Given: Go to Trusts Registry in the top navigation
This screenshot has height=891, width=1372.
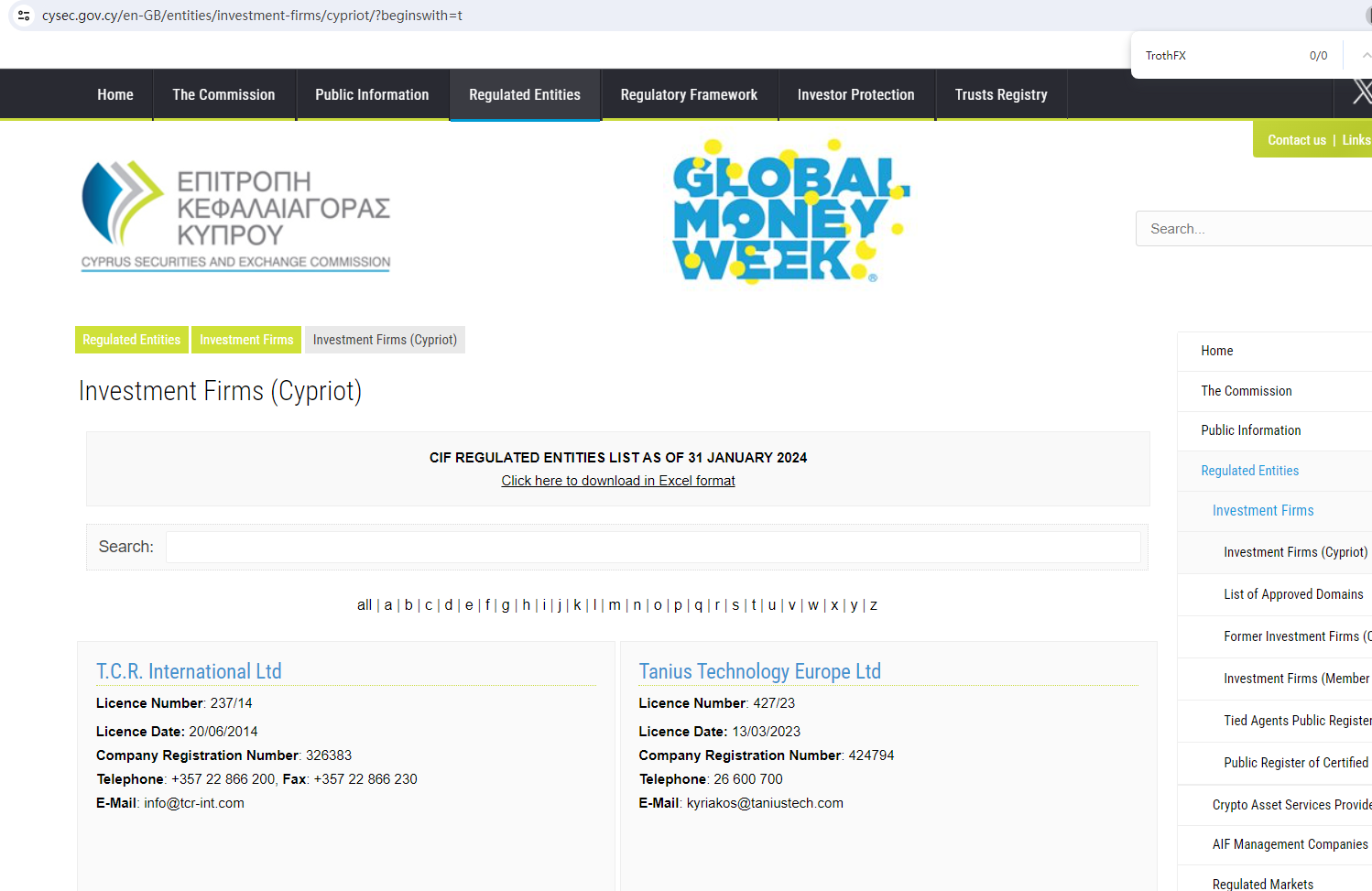Looking at the screenshot, I should pyautogui.click(x=1000, y=95).
